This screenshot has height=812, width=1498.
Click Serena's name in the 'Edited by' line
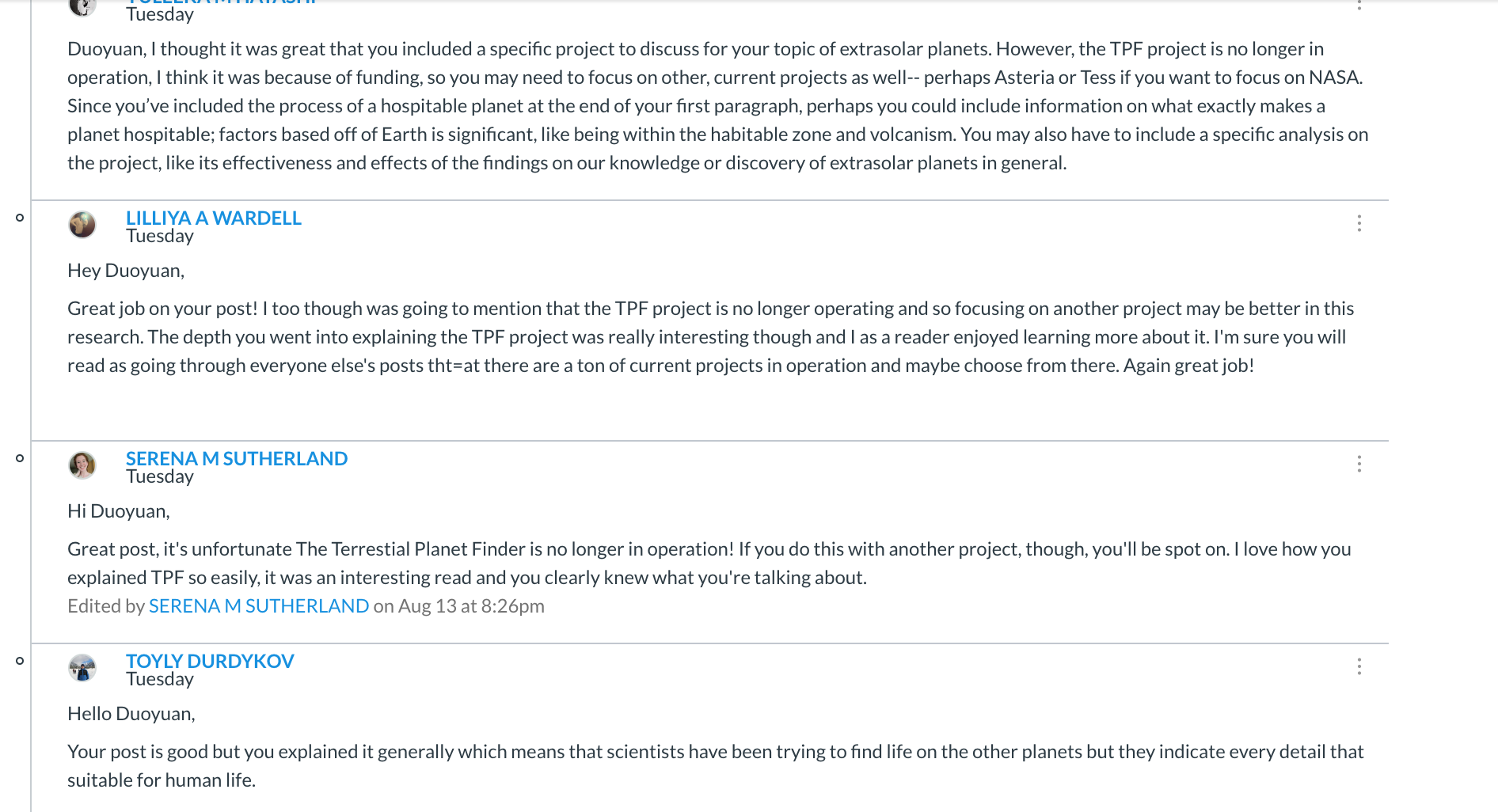click(x=259, y=606)
